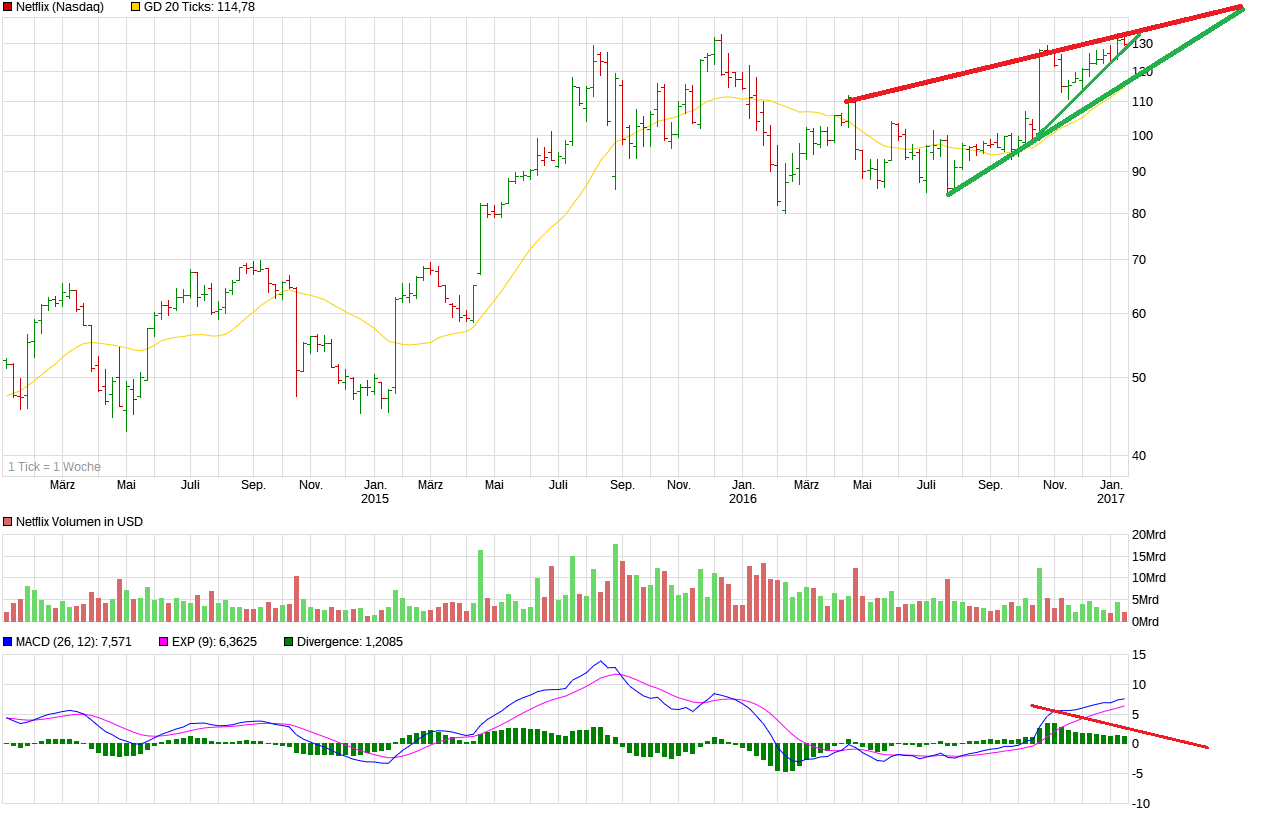Image resolution: width=1270 pixels, height=815 pixels.
Task: Click the EXP (9): 6,3625 legend text
Action: pos(215,642)
